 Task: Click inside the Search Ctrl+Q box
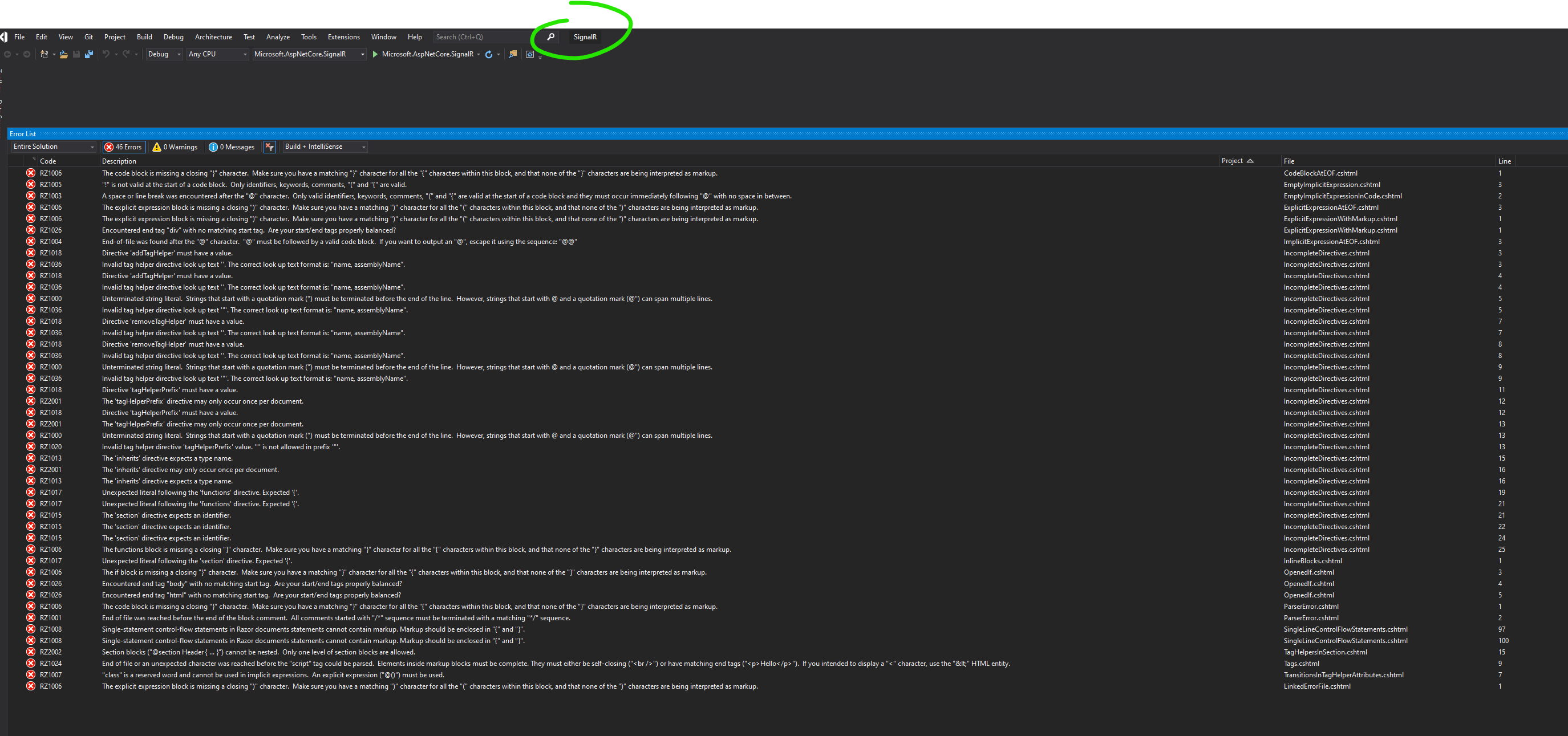[481, 36]
